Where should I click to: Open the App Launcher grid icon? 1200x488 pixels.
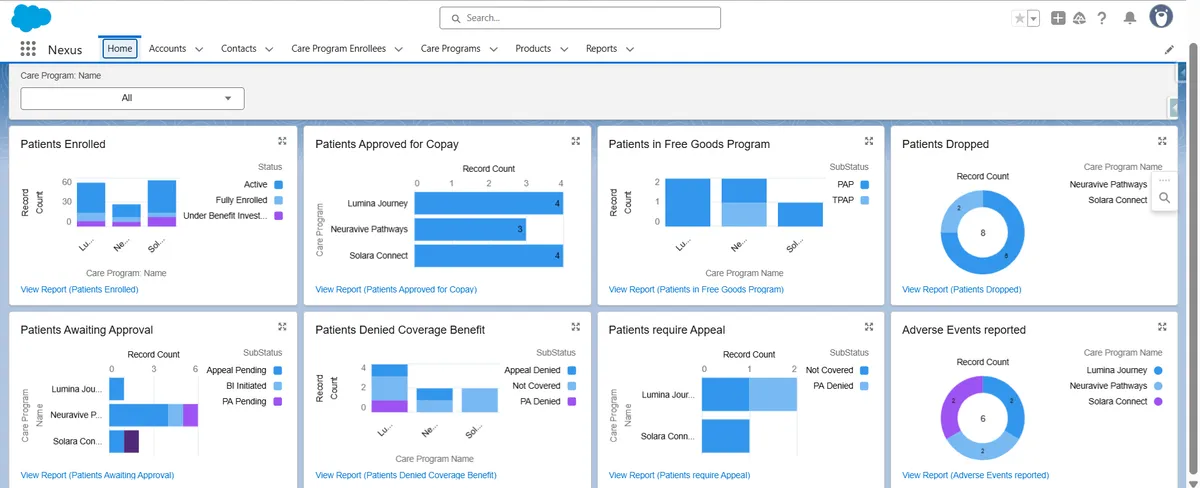tap(28, 49)
